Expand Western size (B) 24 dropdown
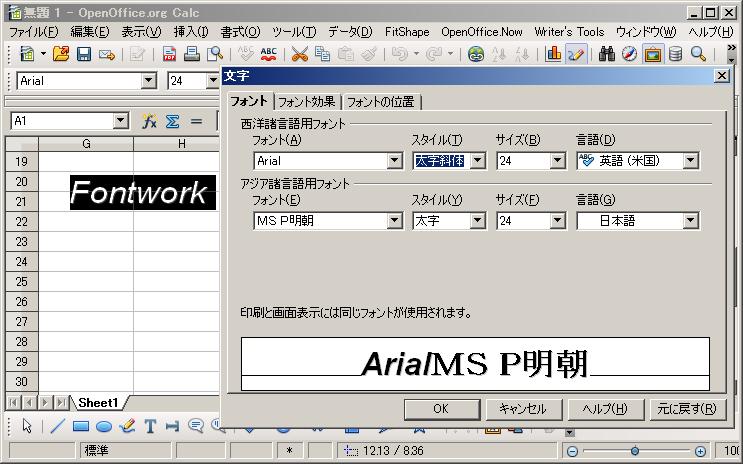This screenshot has height=464, width=743. pyautogui.click(x=558, y=161)
